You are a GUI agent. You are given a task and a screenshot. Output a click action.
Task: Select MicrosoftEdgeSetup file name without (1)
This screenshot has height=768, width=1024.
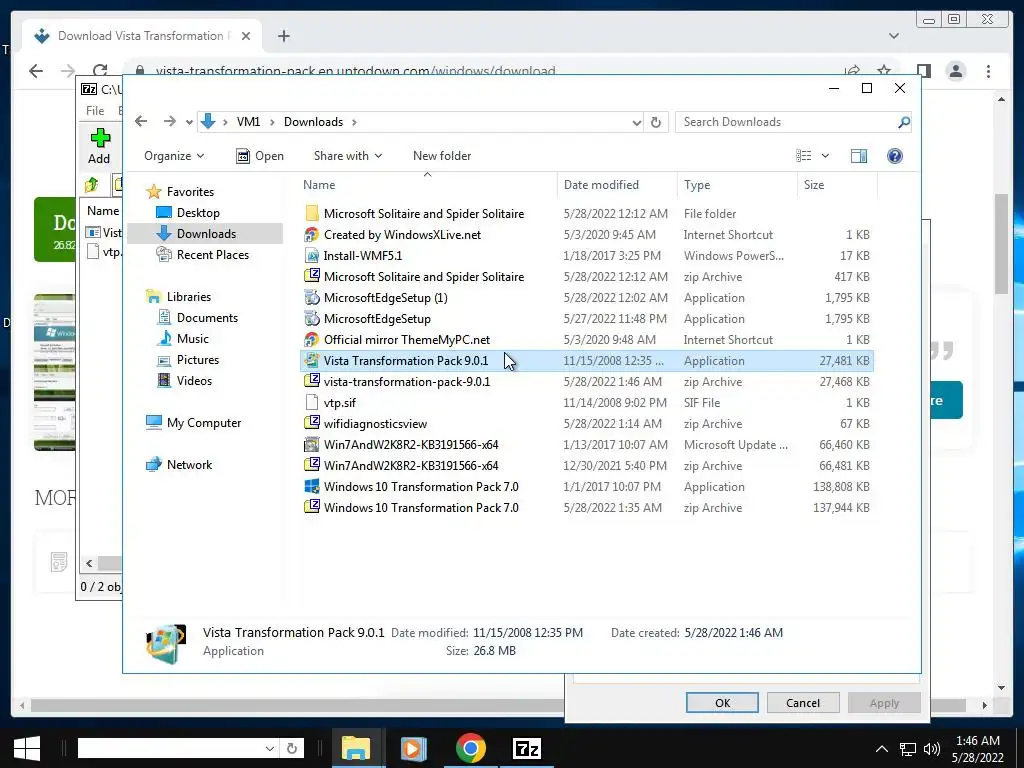(377, 319)
